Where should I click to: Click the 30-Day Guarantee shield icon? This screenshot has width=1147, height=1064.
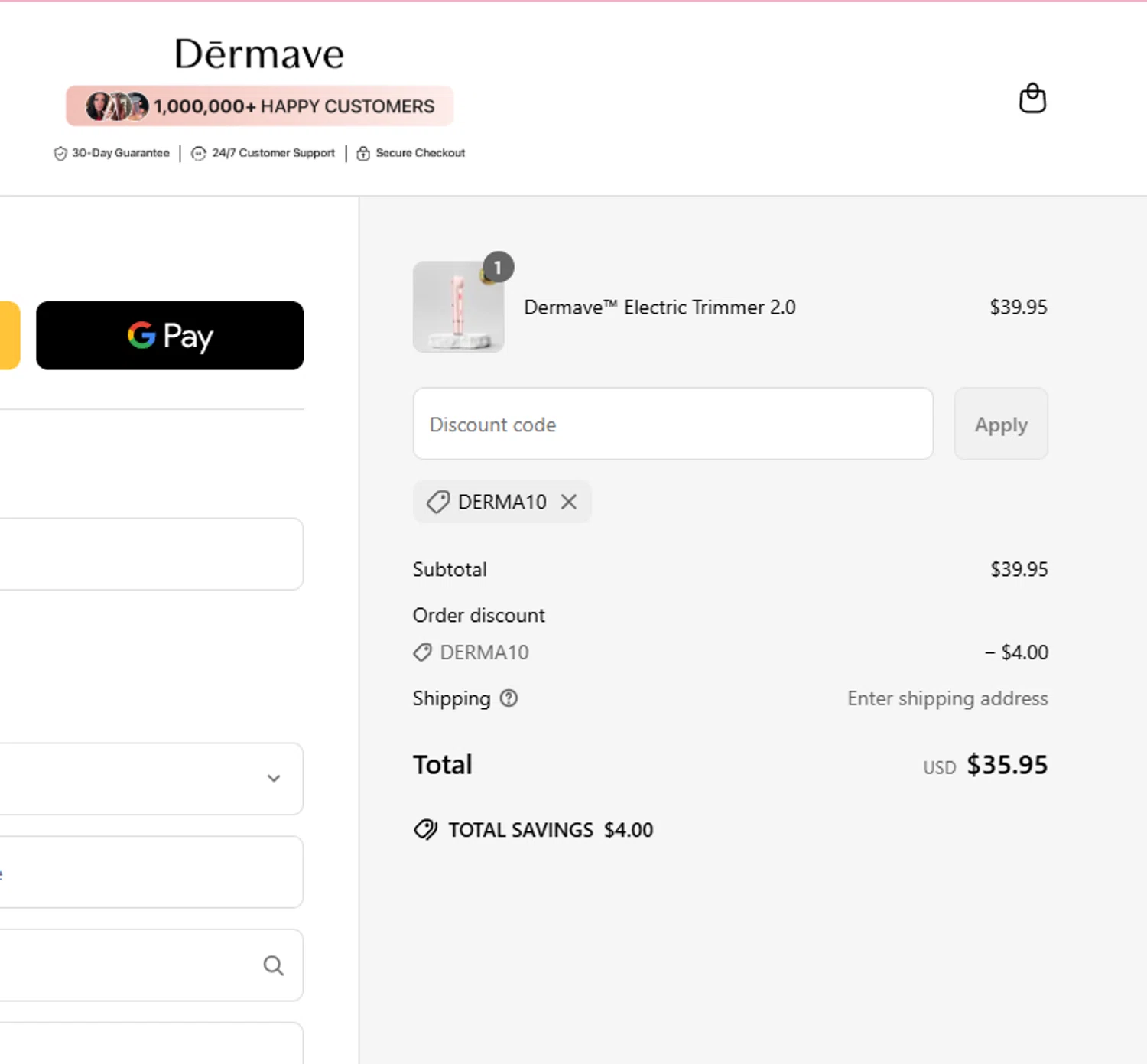click(x=60, y=154)
